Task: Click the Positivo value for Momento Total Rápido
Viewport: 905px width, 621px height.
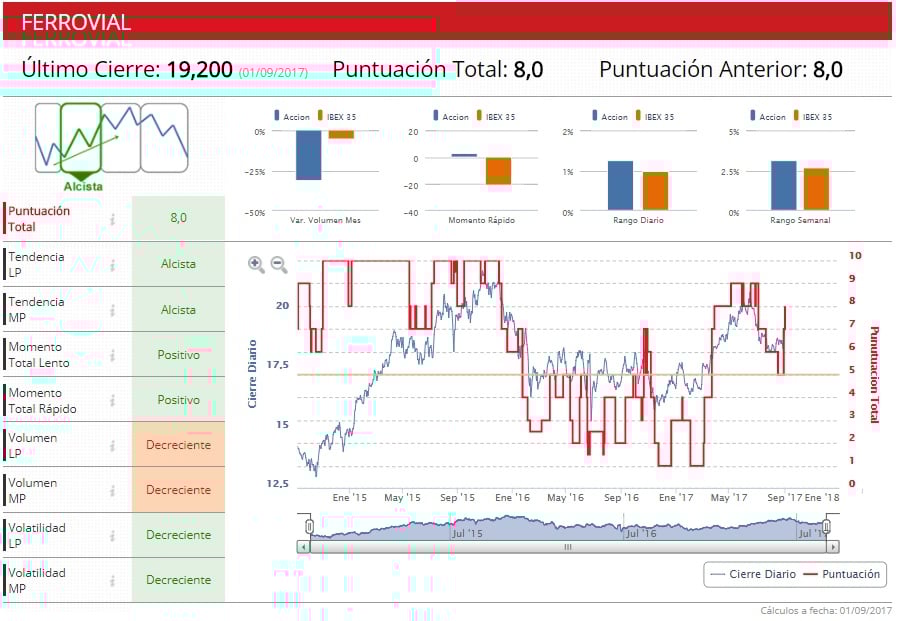Action: pyautogui.click(x=178, y=400)
